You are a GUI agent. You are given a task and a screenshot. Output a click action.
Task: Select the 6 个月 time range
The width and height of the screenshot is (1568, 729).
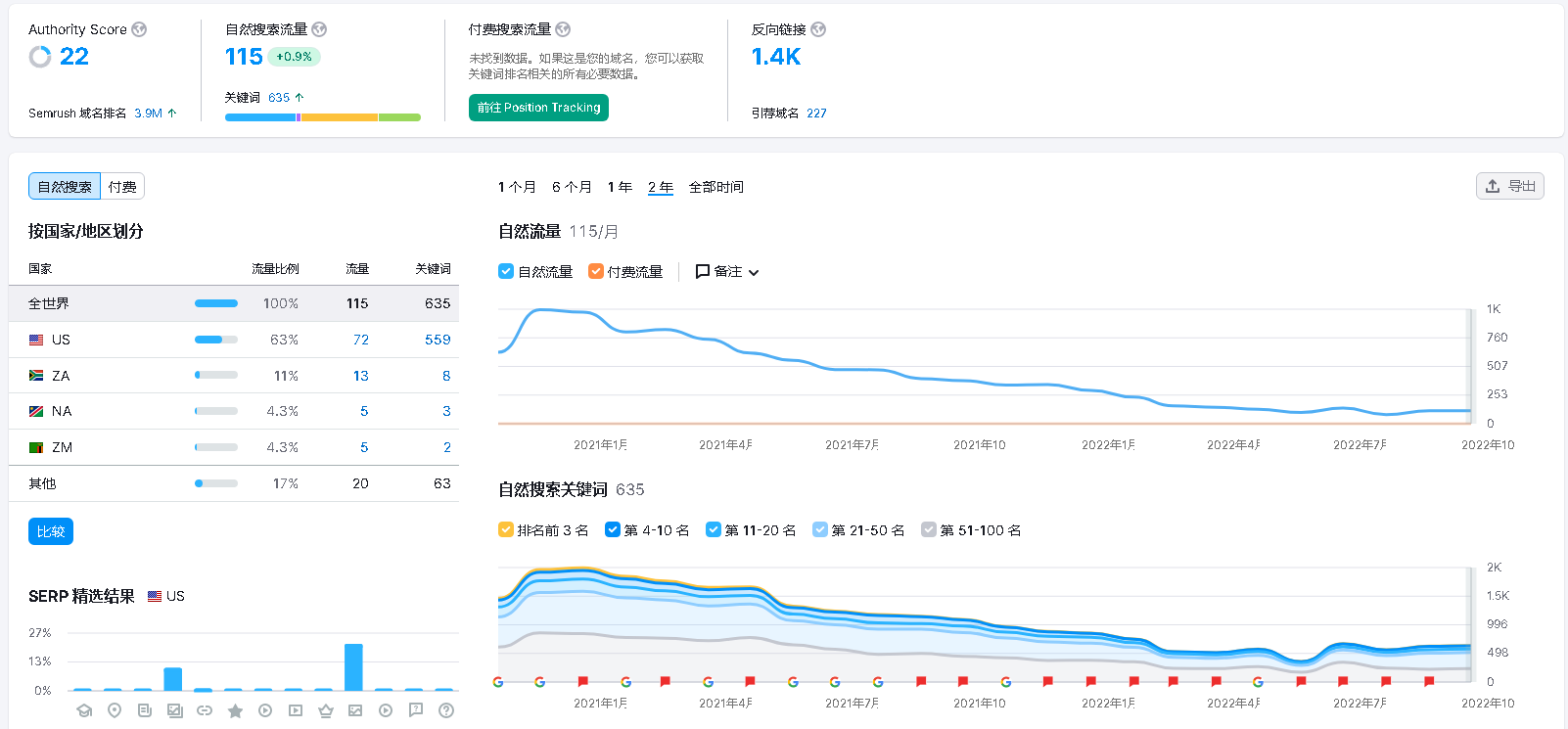(572, 187)
